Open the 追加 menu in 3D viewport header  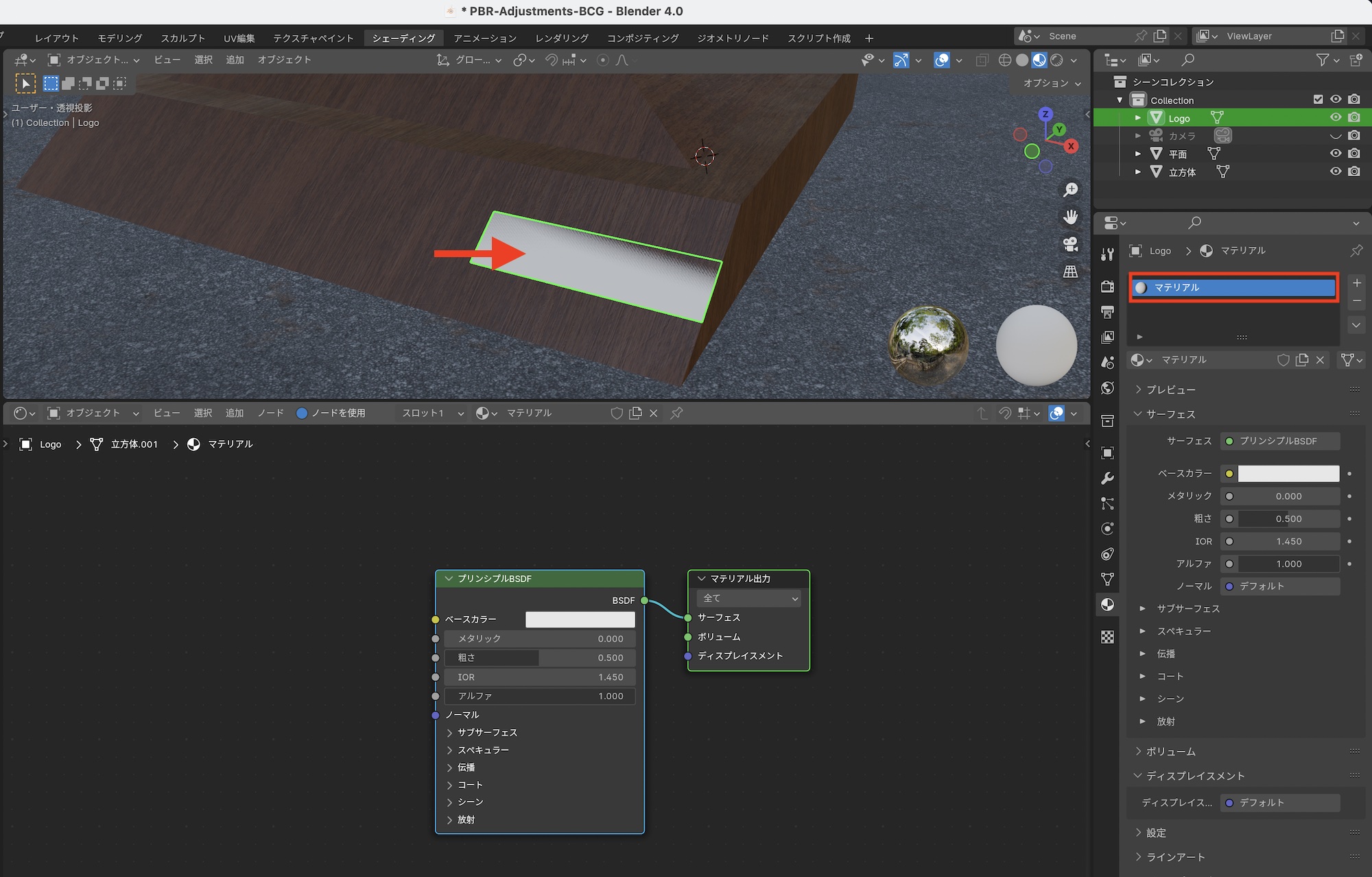(x=235, y=60)
